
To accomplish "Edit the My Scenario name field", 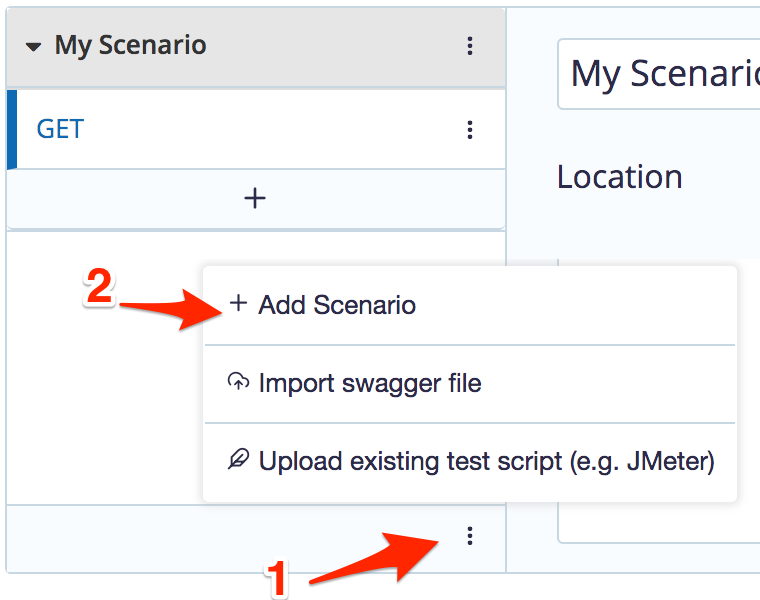I will 659,74.
